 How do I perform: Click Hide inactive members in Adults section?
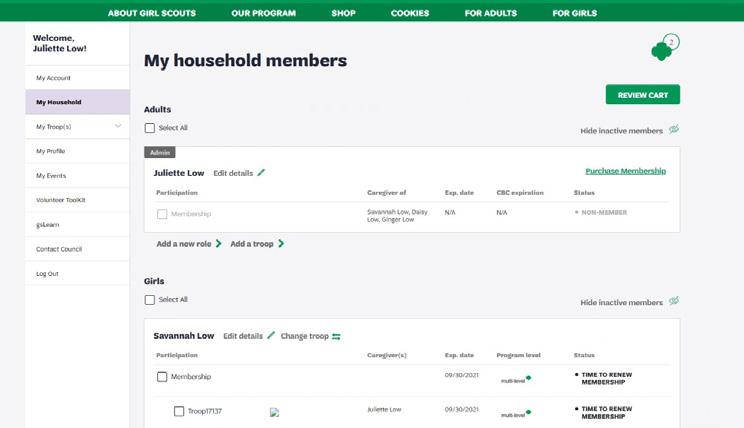point(622,130)
